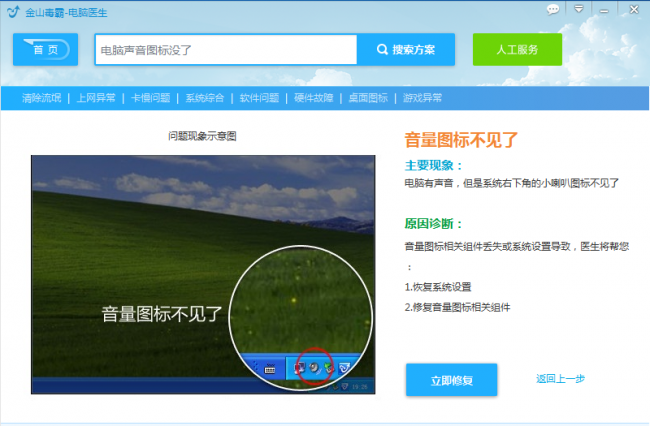Select the 硬件故障 category
Viewport: 650px width, 426px height.
tap(314, 98)
